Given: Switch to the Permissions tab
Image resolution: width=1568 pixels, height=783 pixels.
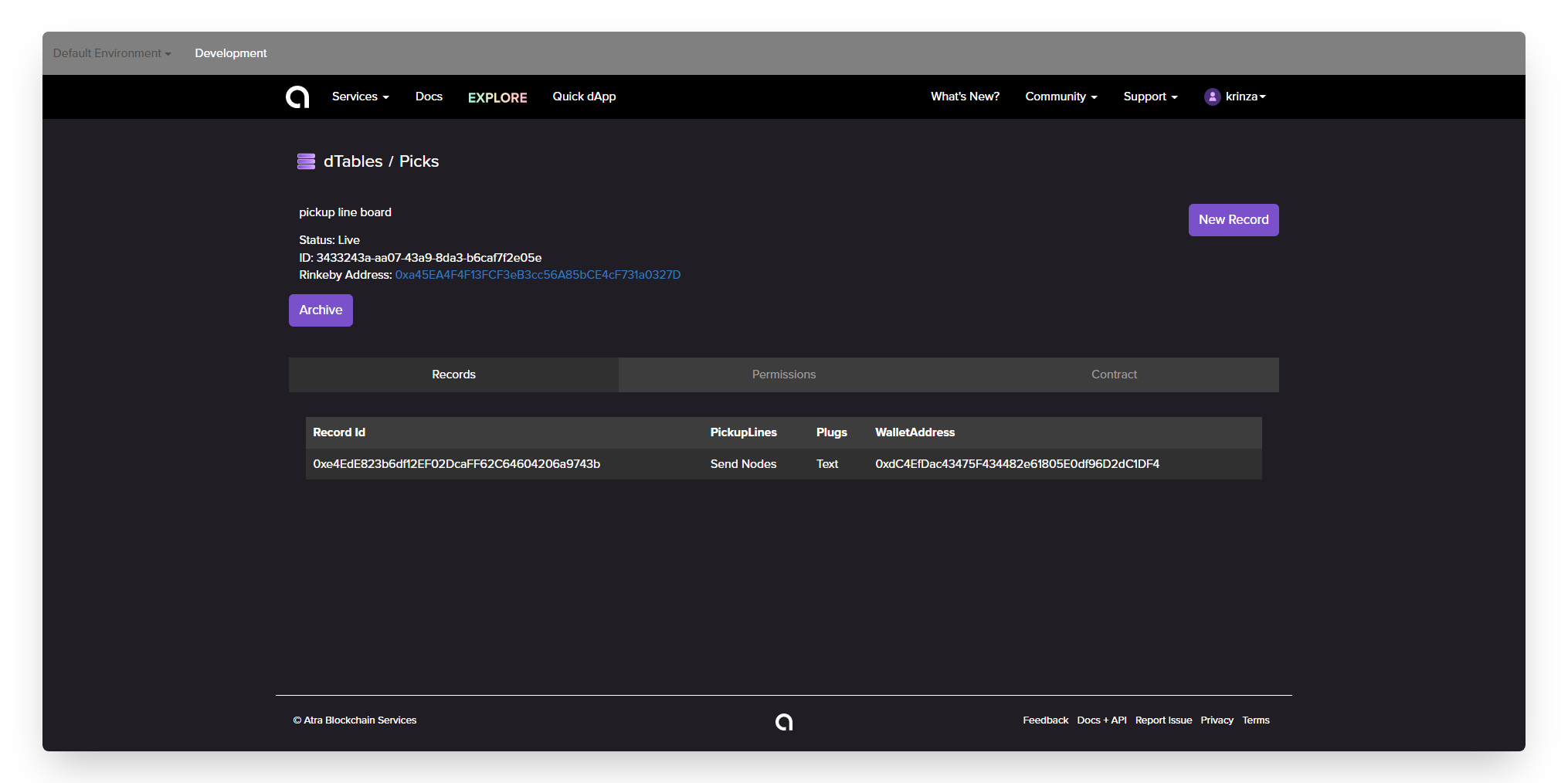Looking at the screenshot, I should point(784,375).
